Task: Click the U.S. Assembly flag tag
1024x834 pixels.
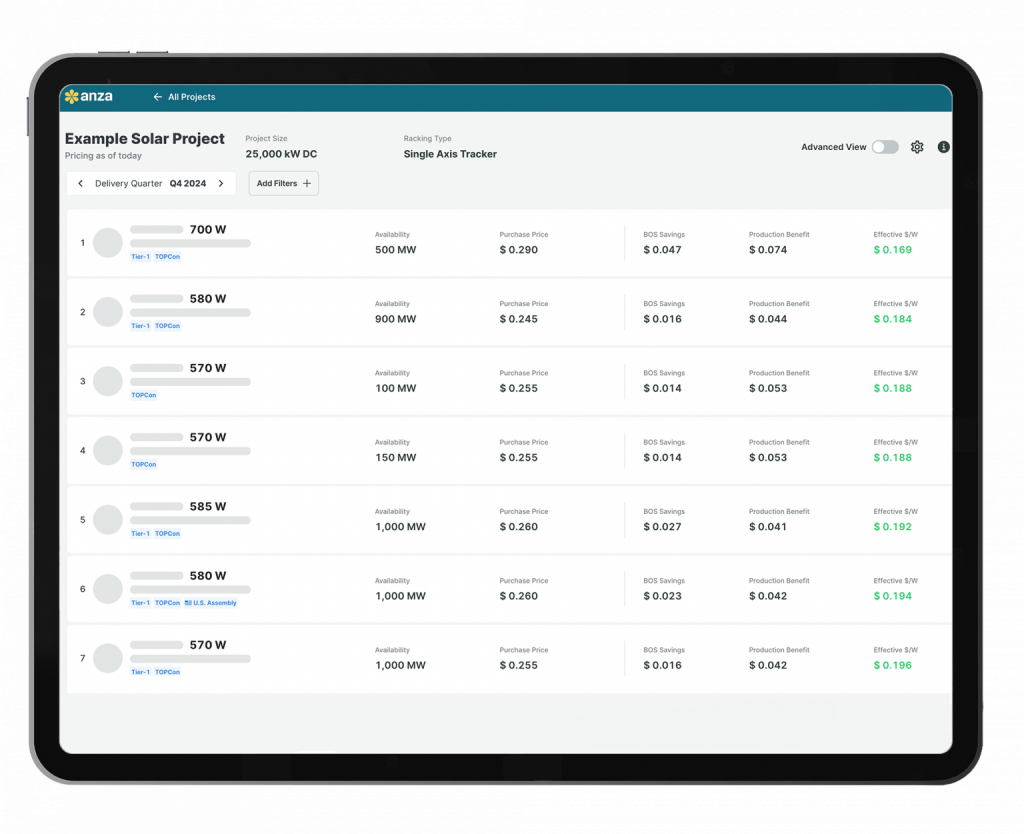Action: coord(211,603)
